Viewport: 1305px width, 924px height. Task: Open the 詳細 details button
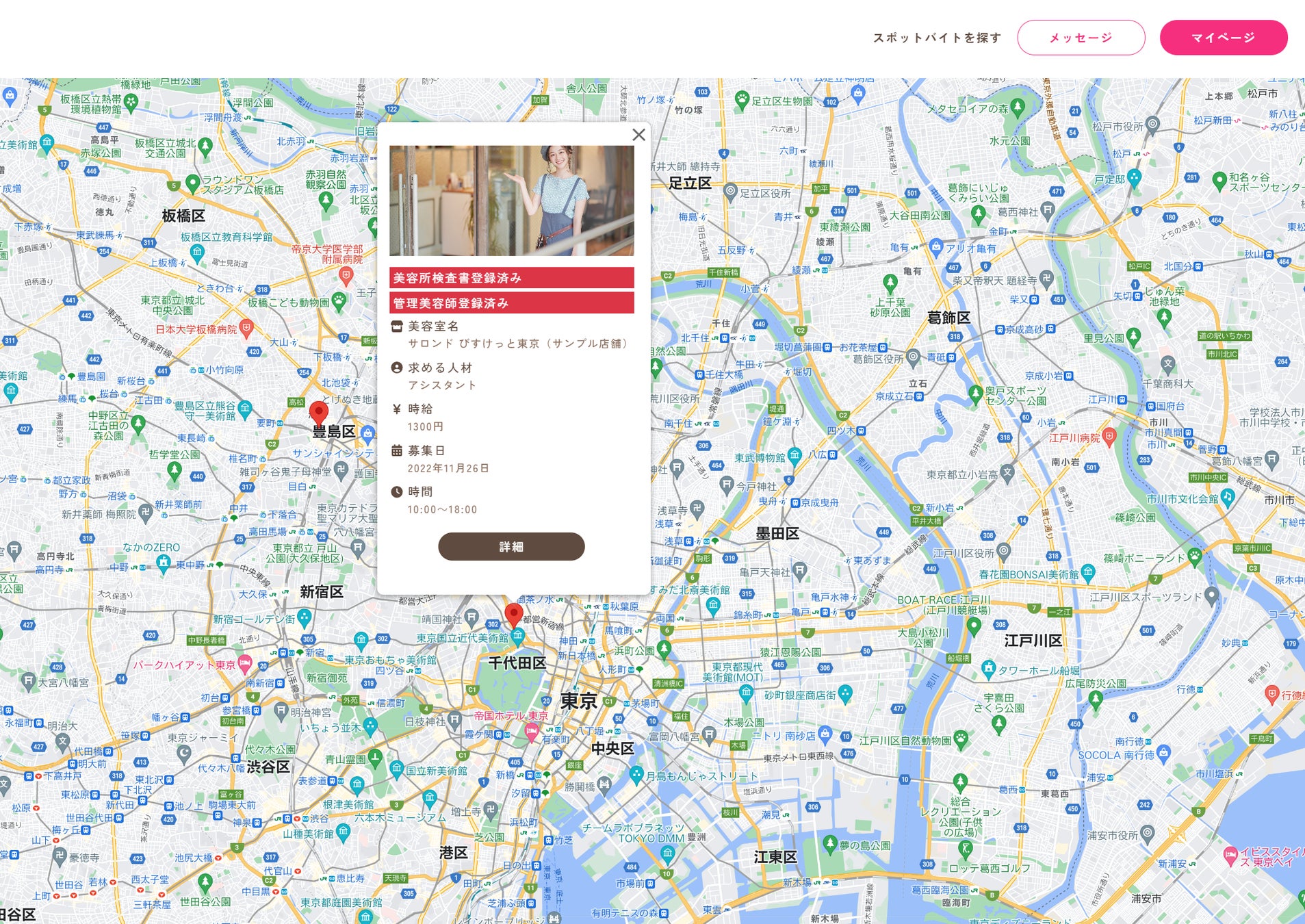pos(511,547)
